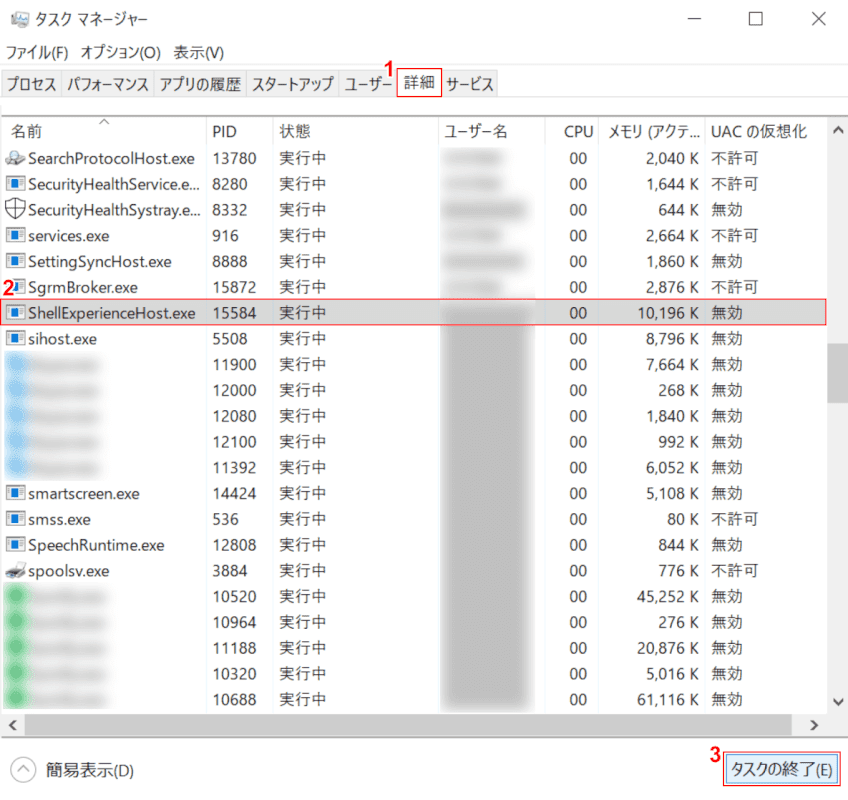Open the オプション(O) menu
The height and width of the screenshot is (800, 848).
click(x=121, y=52)
